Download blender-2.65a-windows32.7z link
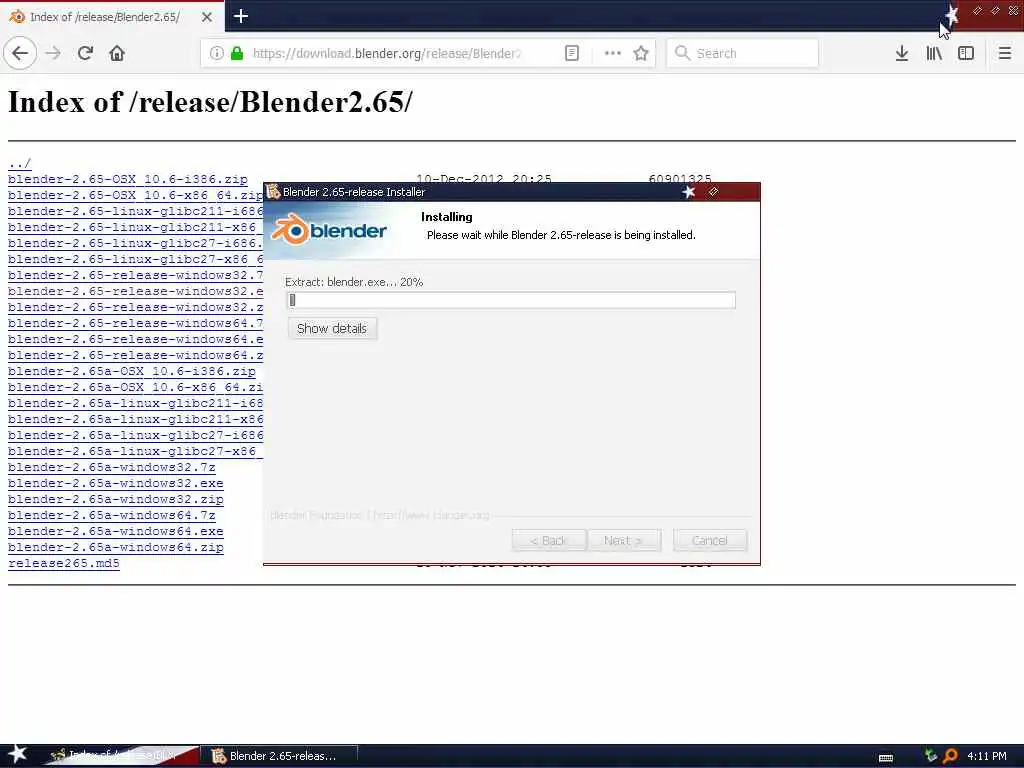Image resolution: width=1024 pixels, height=768 pixels. (112, 468)
